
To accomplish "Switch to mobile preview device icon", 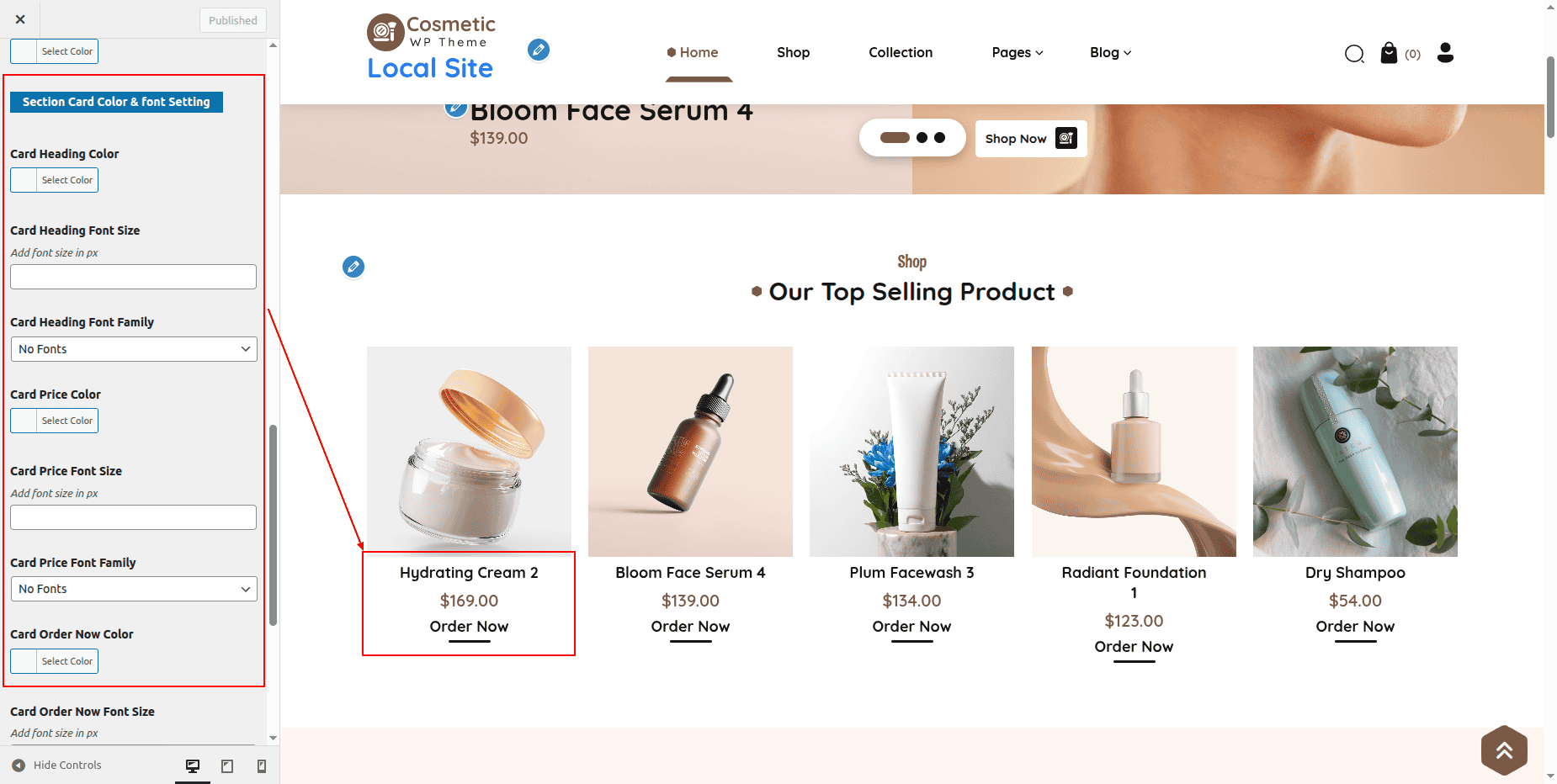I will coord(262,765).
